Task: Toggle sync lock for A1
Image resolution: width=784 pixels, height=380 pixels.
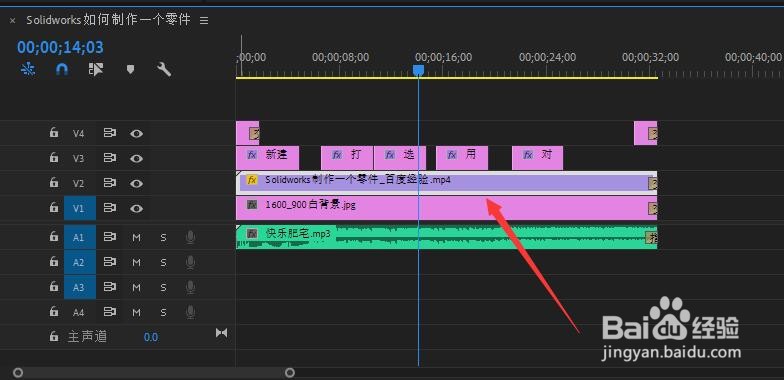Action: pyautogui.click(x=110, y=237)
